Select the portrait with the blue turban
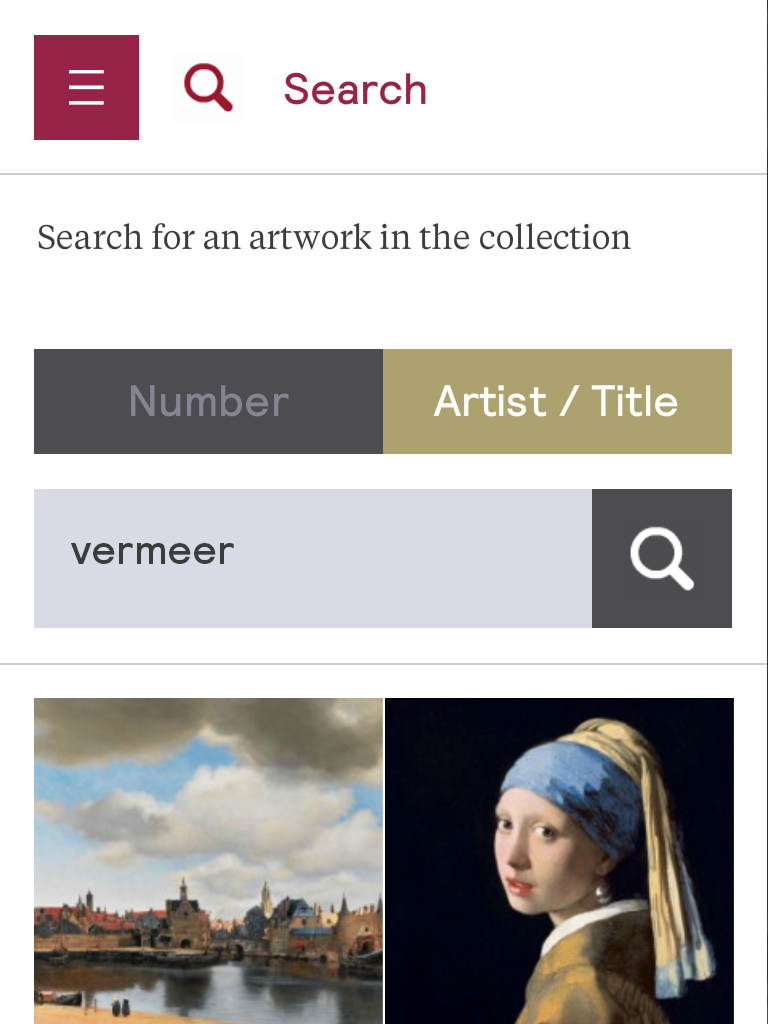 tap(559, 860)
